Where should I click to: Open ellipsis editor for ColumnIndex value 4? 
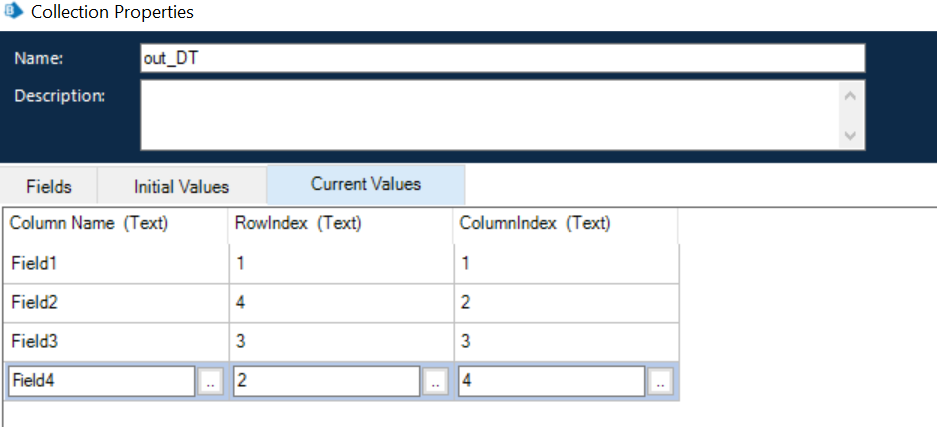659,381
